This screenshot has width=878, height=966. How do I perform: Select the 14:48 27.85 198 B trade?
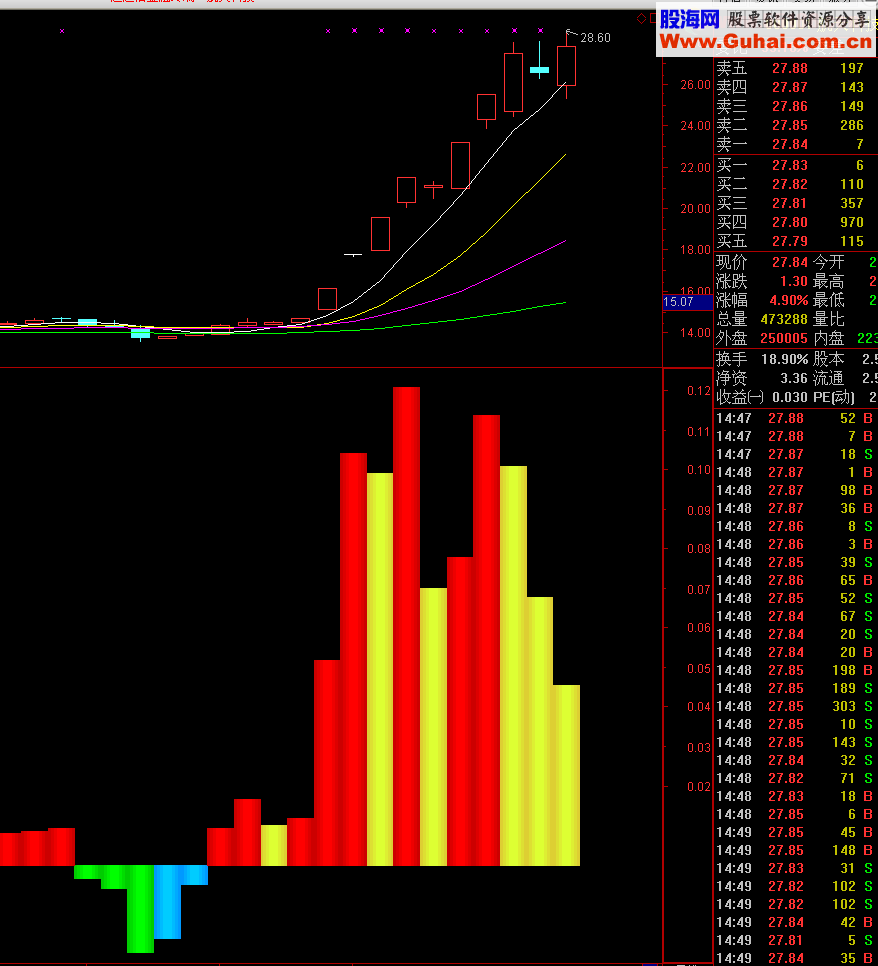[x=795, y=670]
